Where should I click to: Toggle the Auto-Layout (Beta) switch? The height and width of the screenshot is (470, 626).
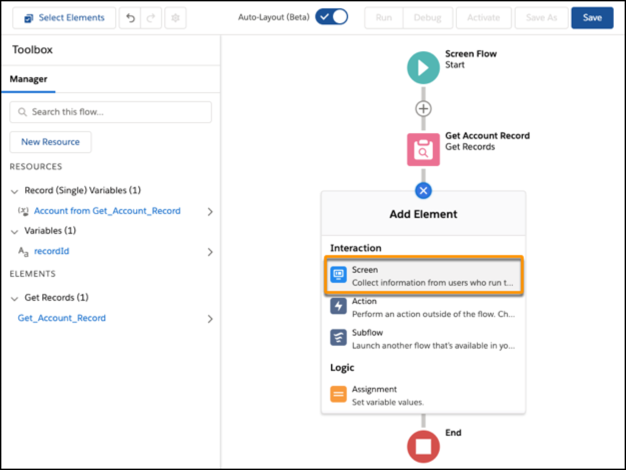pos(331,17)
